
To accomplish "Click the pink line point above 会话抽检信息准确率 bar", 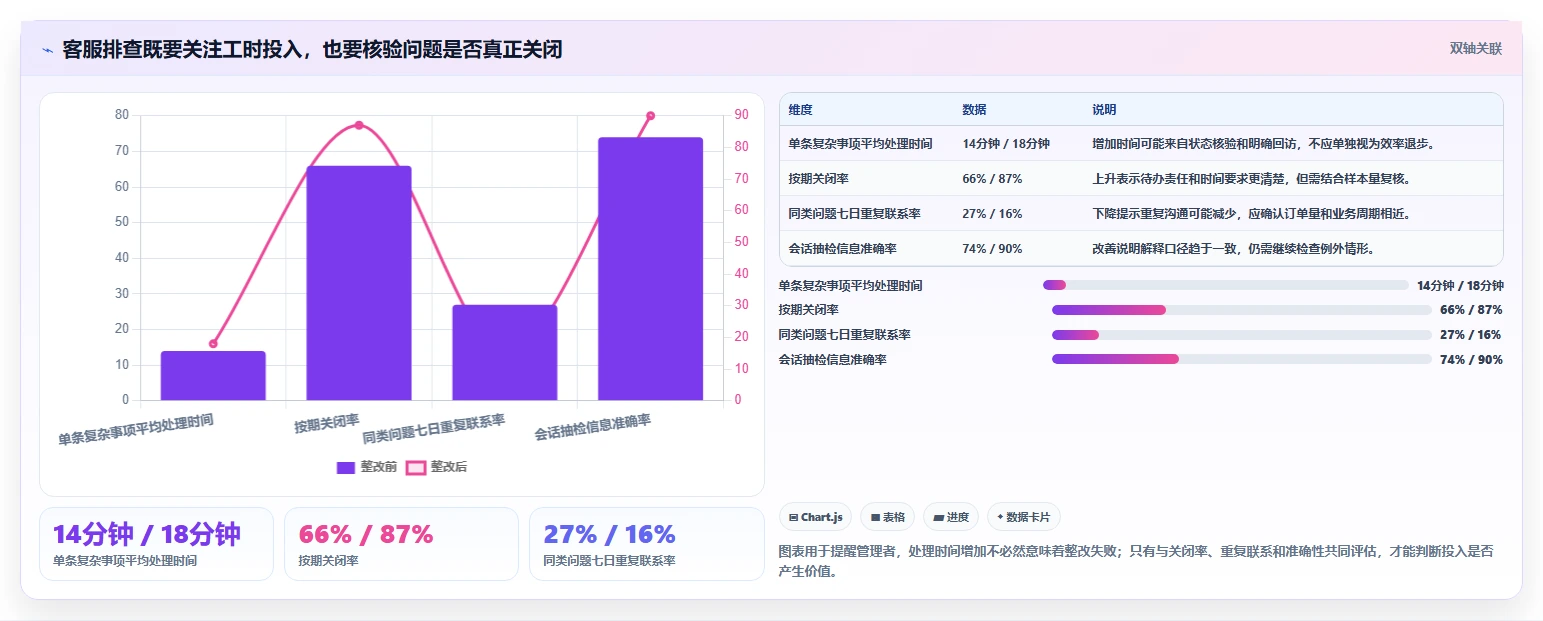I will click(650, 116).
